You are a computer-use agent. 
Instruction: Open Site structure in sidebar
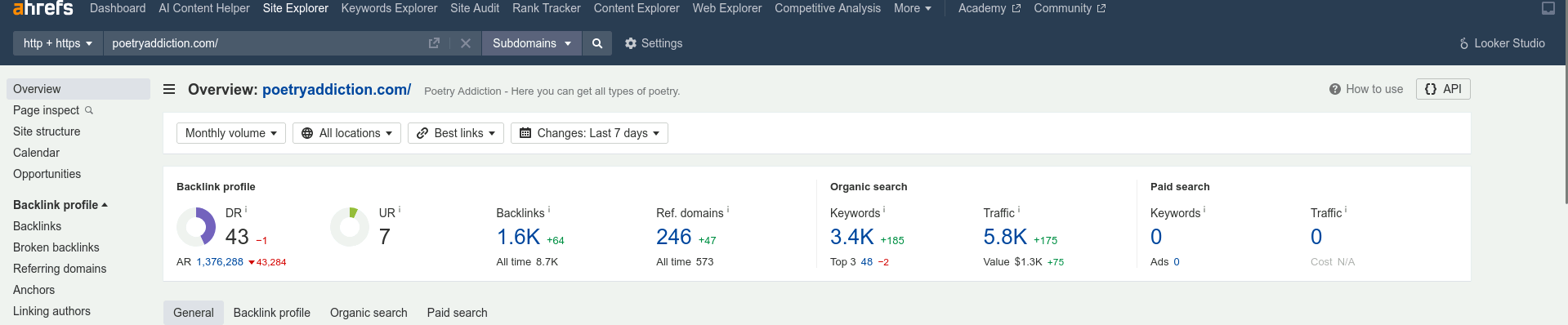[x=47, y=131]
